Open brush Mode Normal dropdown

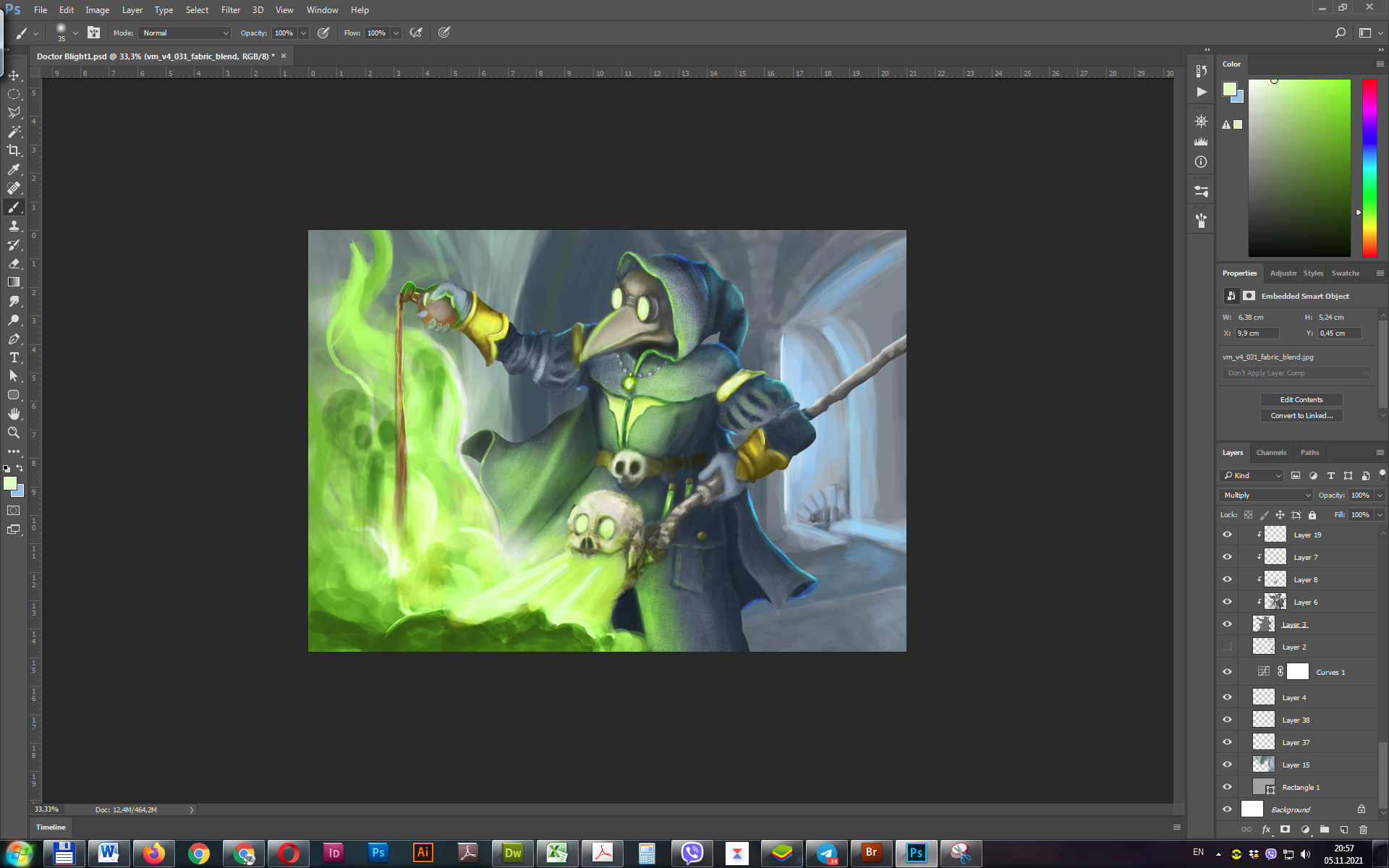click(185, 33)
